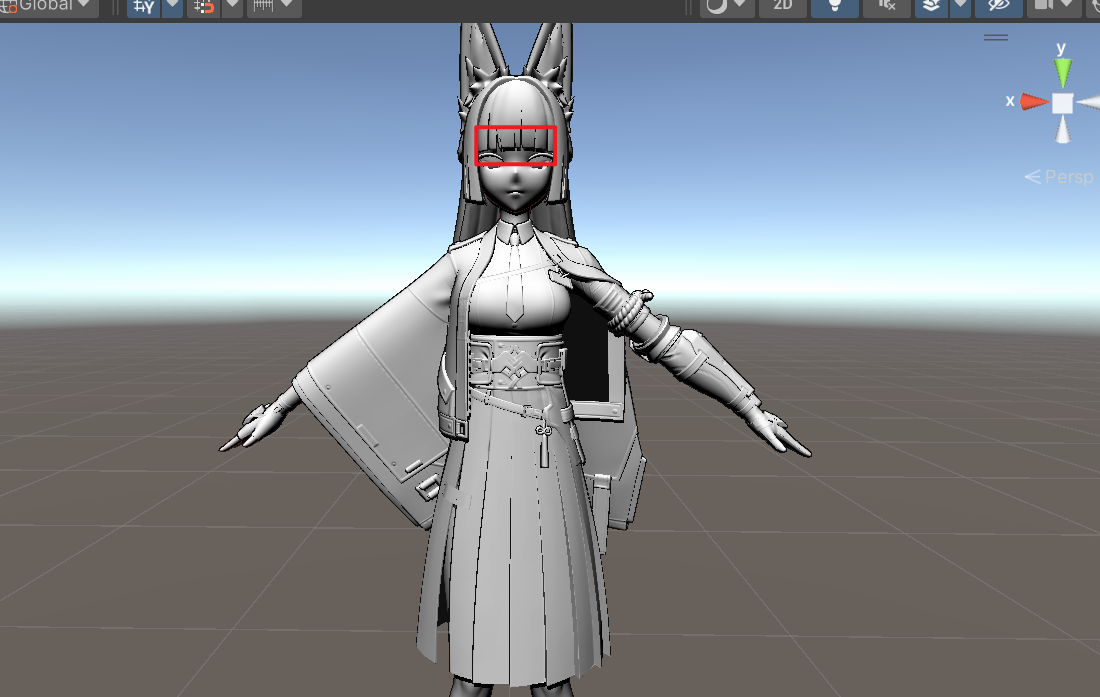The height and width of the screenshot is (697, 1100).
Task: Toggle hidden objects eye-slash visibility
Action: (998, 6)
